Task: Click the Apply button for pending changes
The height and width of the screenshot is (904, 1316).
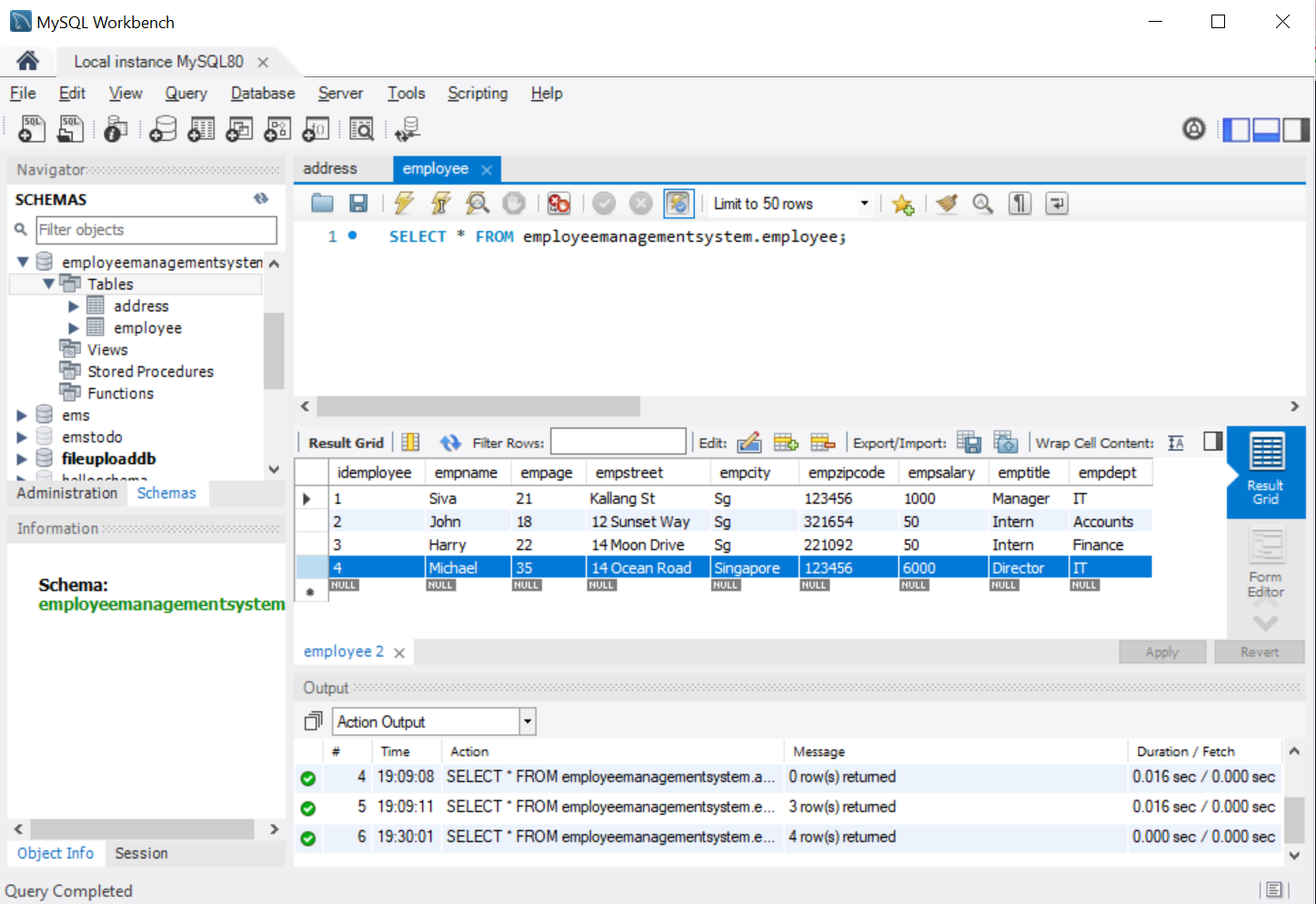Action: click(x=1161, y=651)
